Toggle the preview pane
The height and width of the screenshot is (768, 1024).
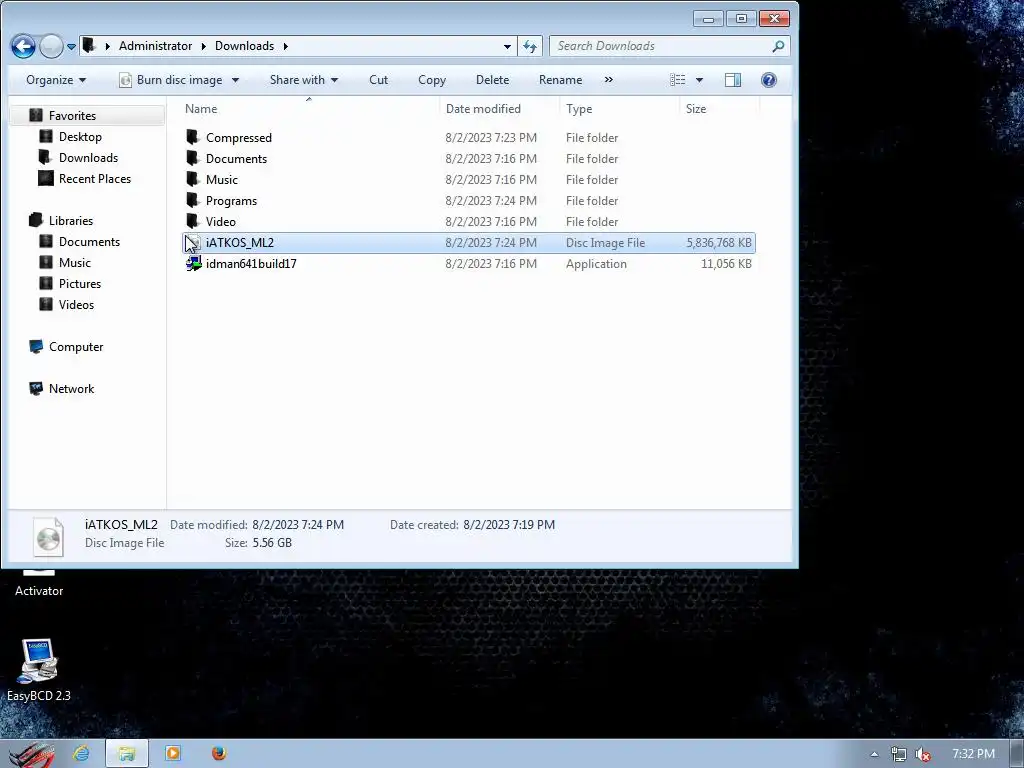tap(733, 80)
